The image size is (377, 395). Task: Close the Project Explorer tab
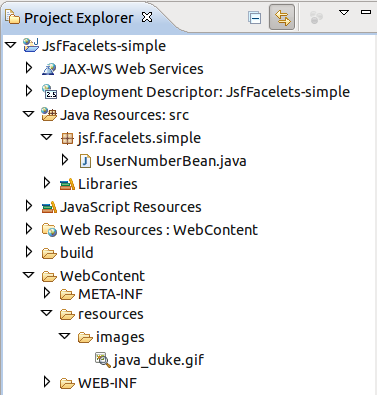click(x=147, y=17)
